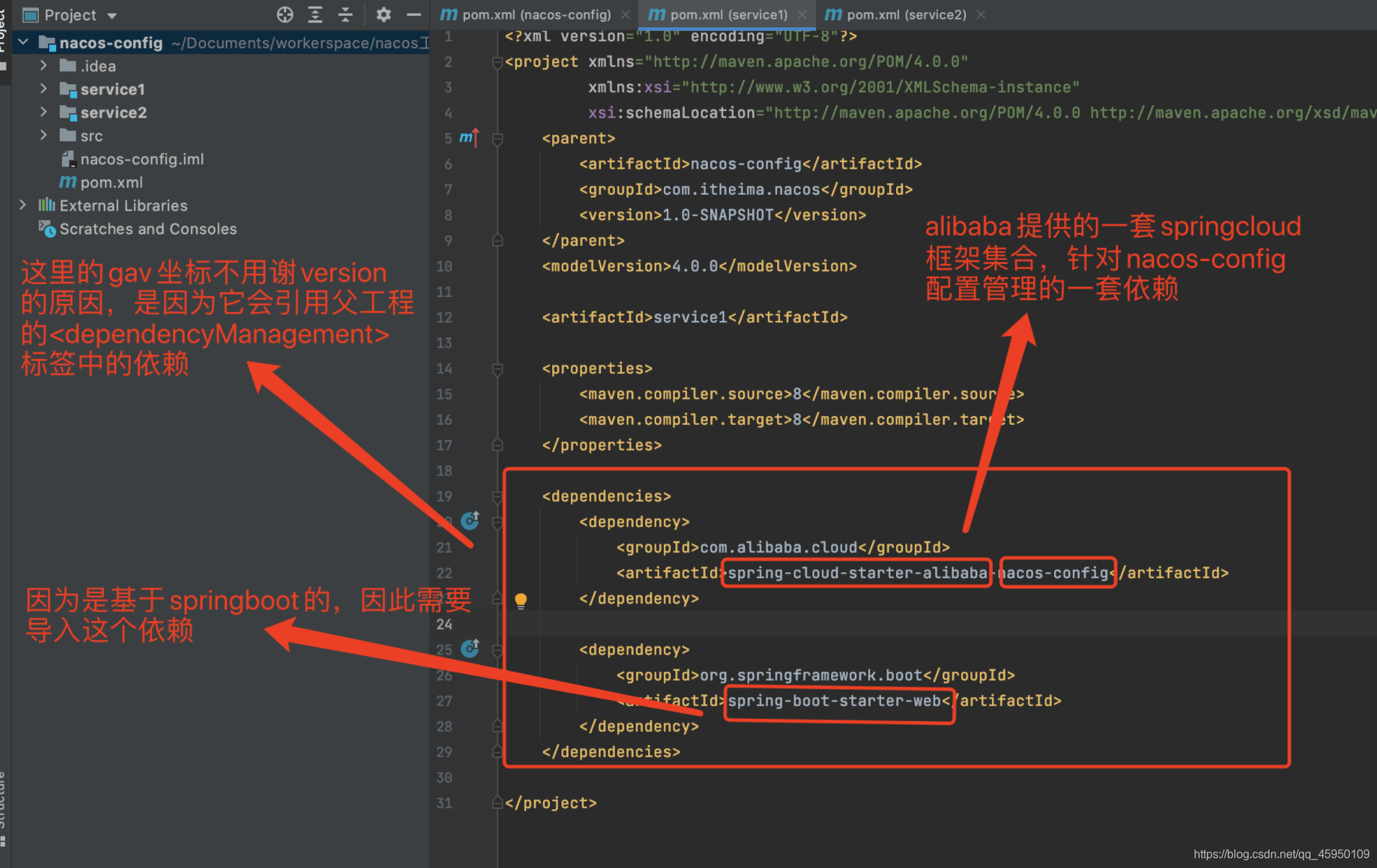Expand the service2 module
Screen dimensions: 1377x868
click(43, 112)
